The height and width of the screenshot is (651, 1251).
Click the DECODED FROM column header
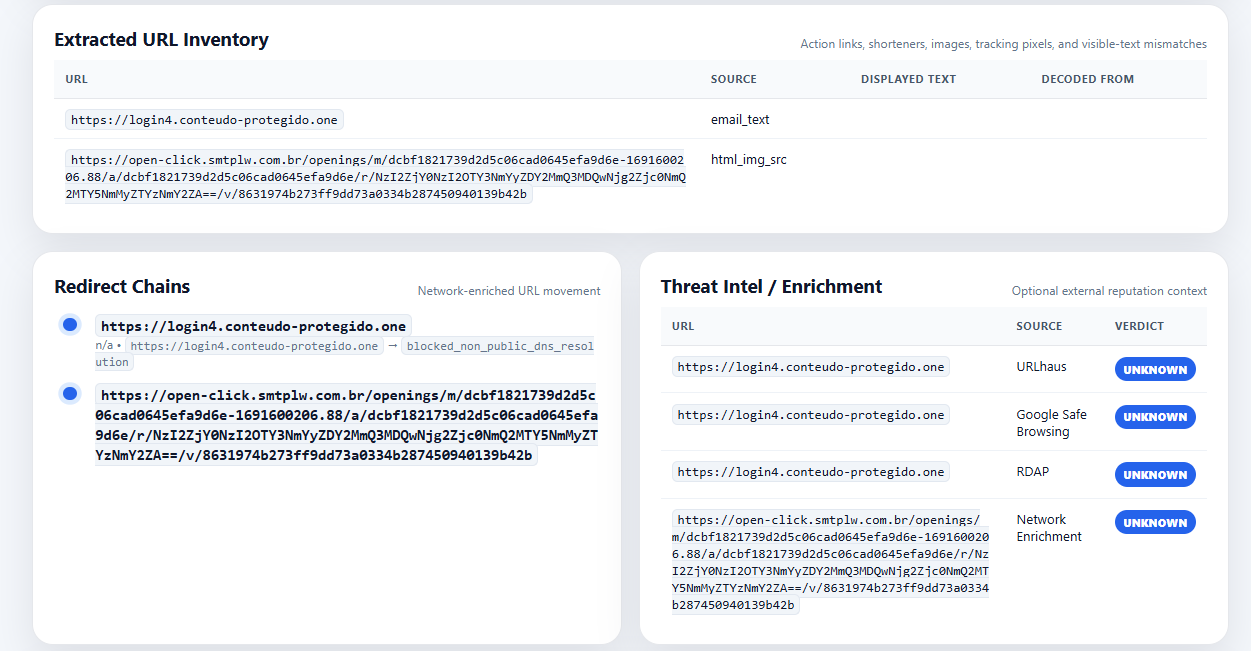(x=1087, y=79)
